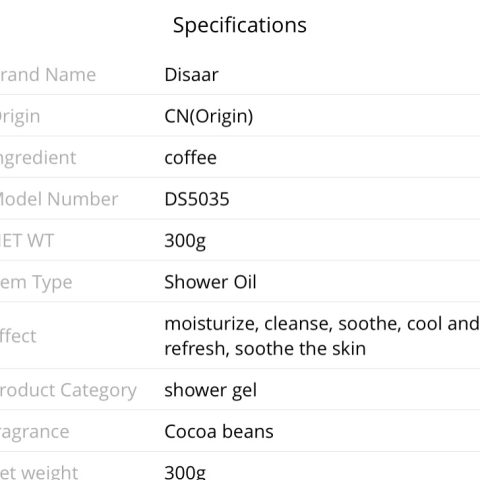This screenshot has height=480, width=480.
Task: Click the Brand Name label
Action: 48,75
